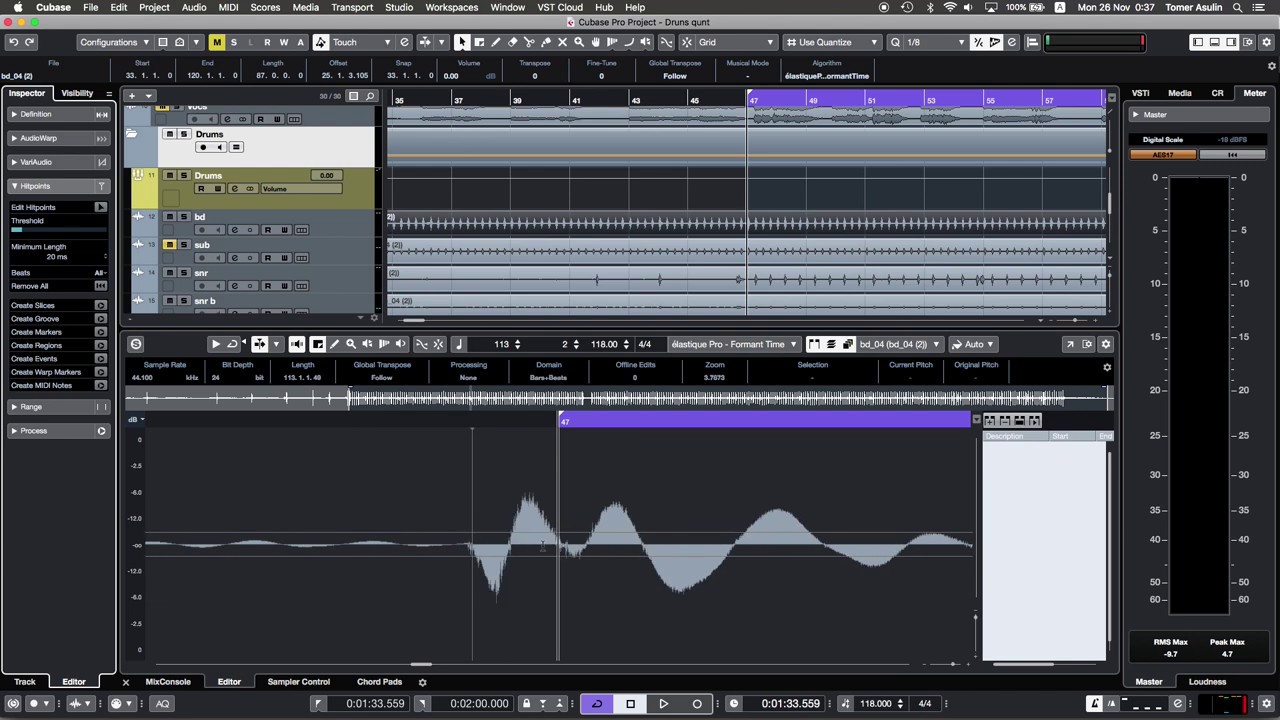Click the Undo arrow in toolbar
The width and height of the screenshot is (1280, 720).
point(14,42)
